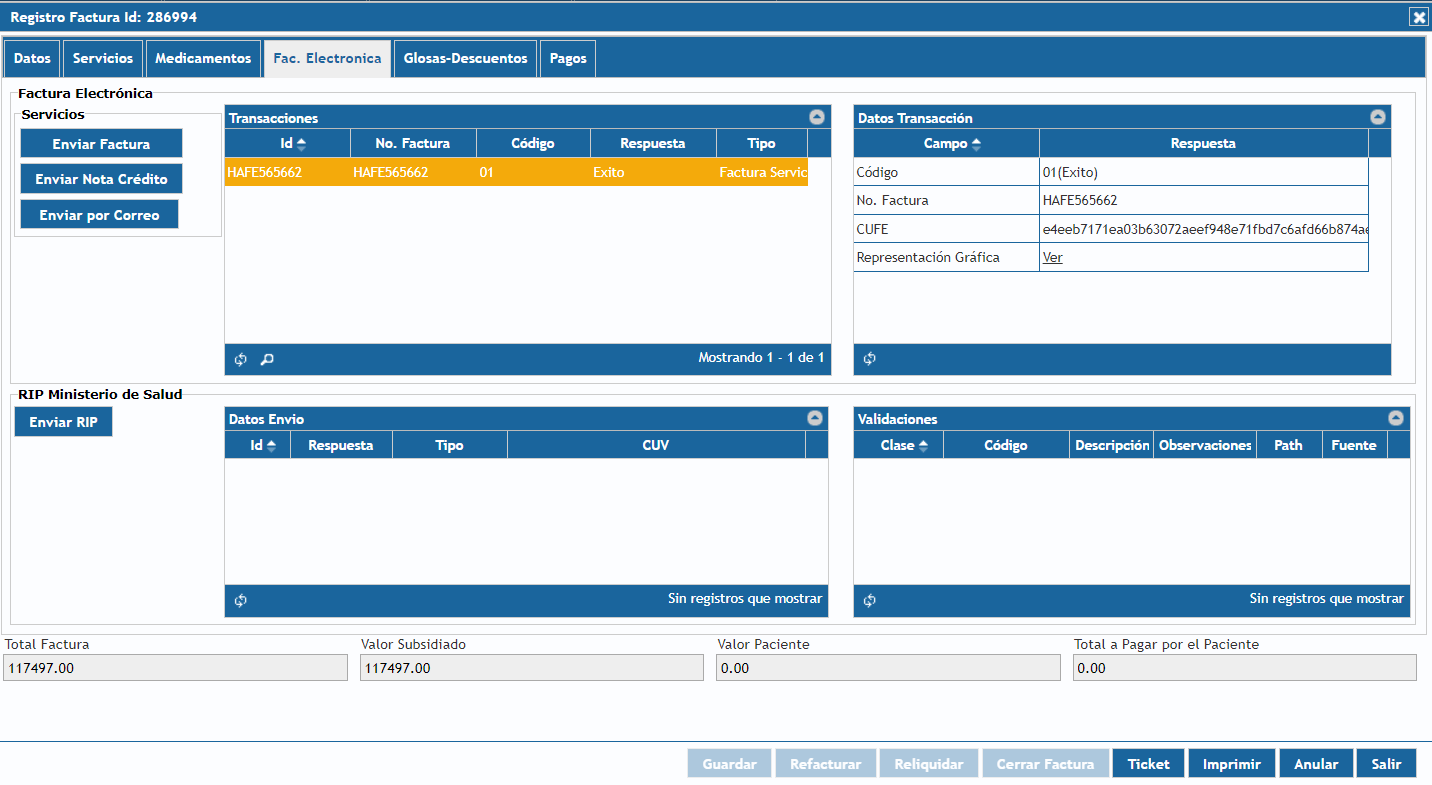The image size is (1432, 785).
Task: Click the Total Factura field
Action: click(x=175, y=668)
